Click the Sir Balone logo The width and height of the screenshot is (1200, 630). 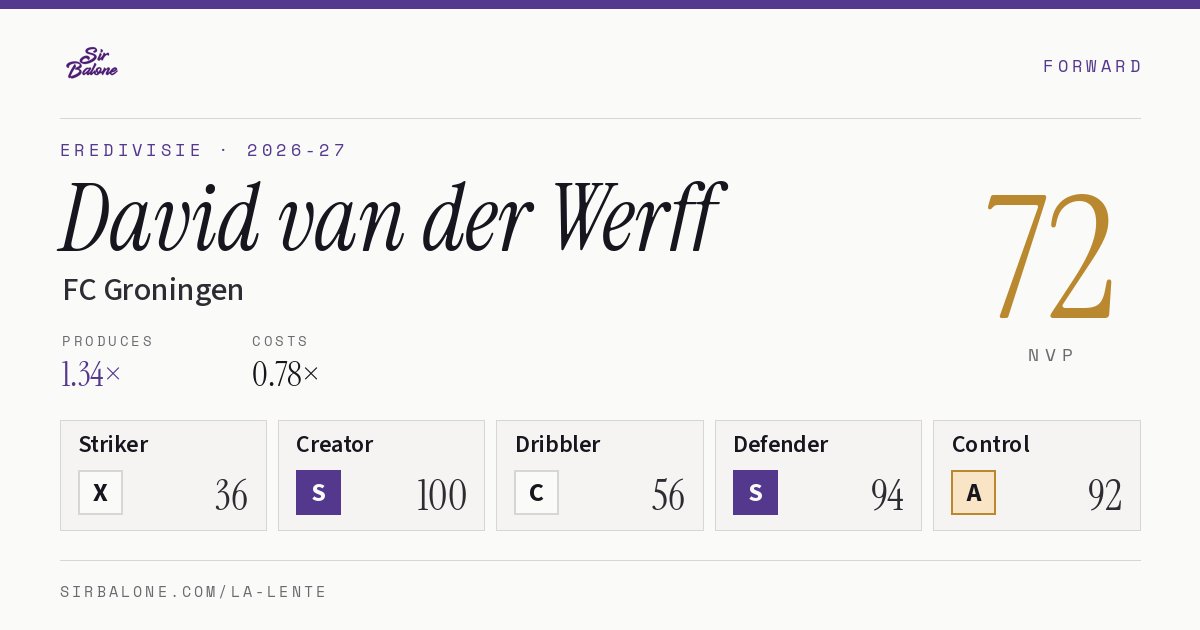coord(92,63)
